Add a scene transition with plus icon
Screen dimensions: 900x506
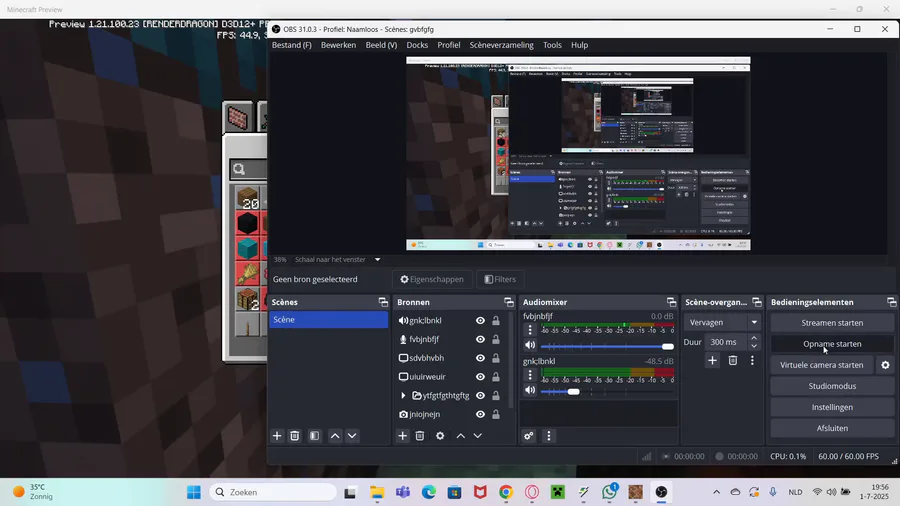click(x=712, y=360)
